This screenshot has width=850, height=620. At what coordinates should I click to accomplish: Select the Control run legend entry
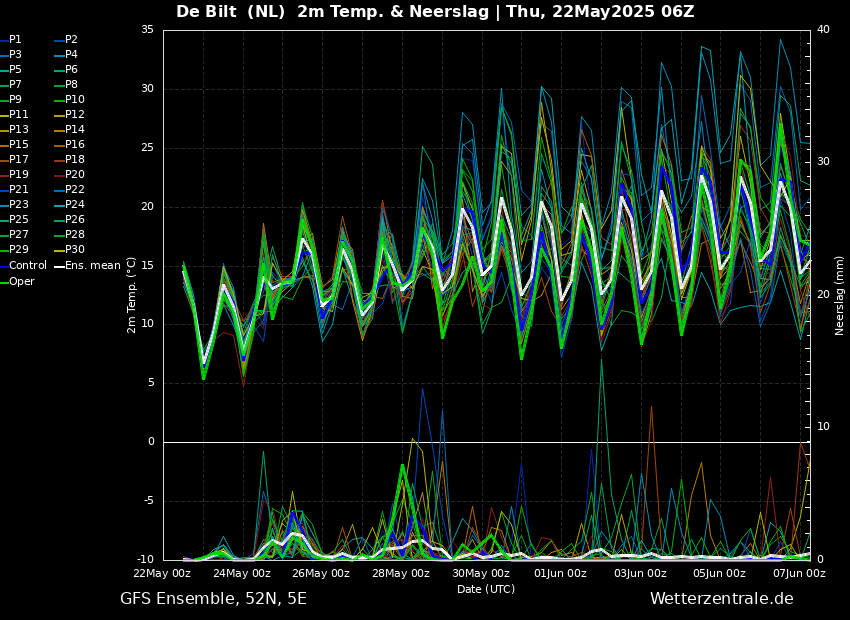point(27,266)
